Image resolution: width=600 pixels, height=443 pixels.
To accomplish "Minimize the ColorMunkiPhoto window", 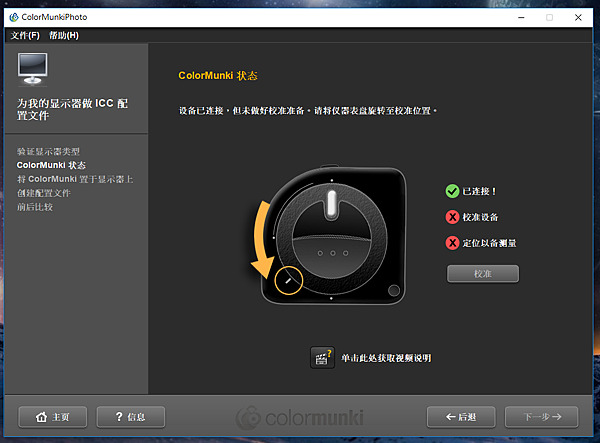I will click(x=521, y=18).
